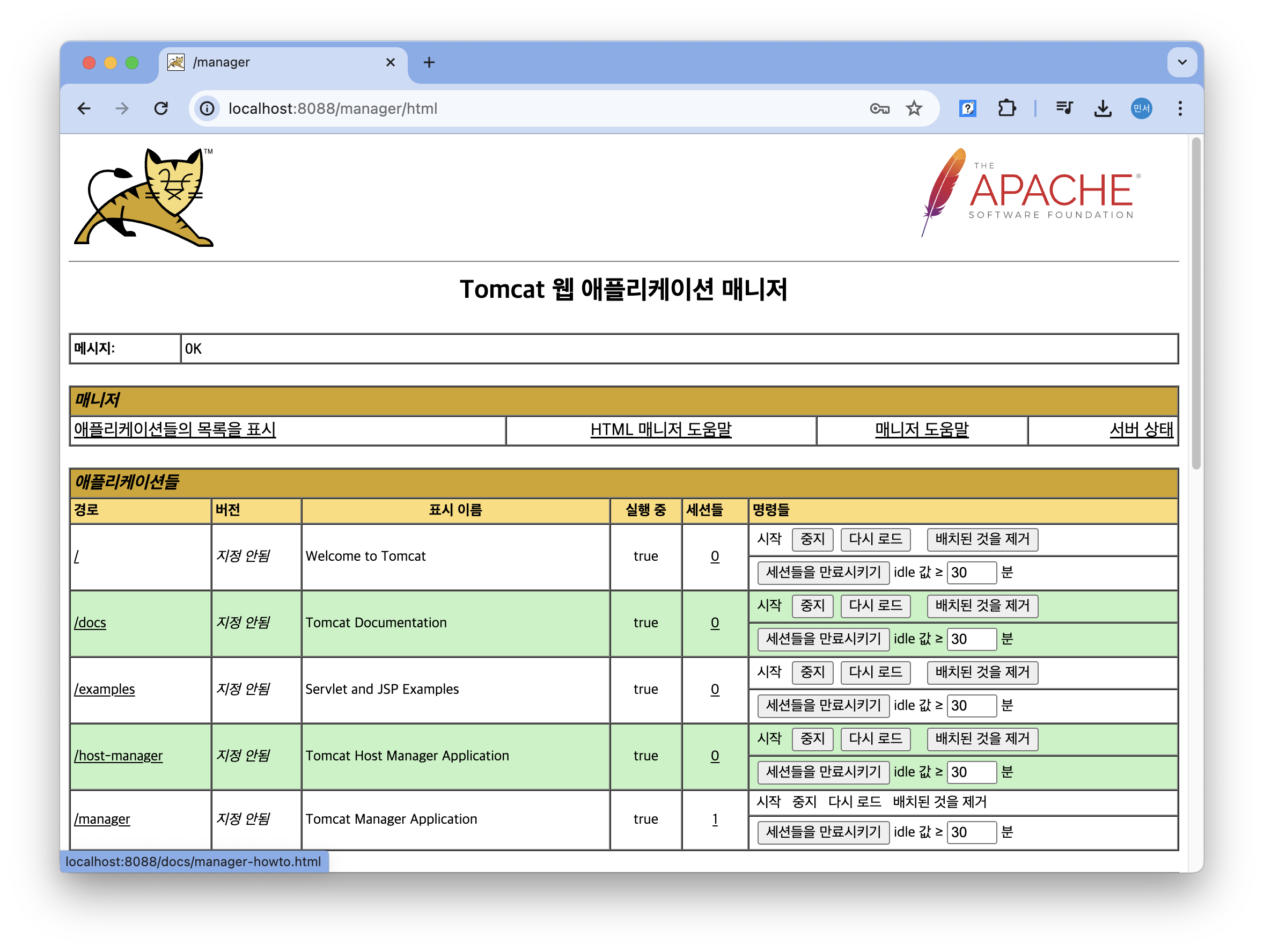The height and width of the screenshot is (952, 1264).
Task: Open the 서버 상태 link
Action: 1141,430
